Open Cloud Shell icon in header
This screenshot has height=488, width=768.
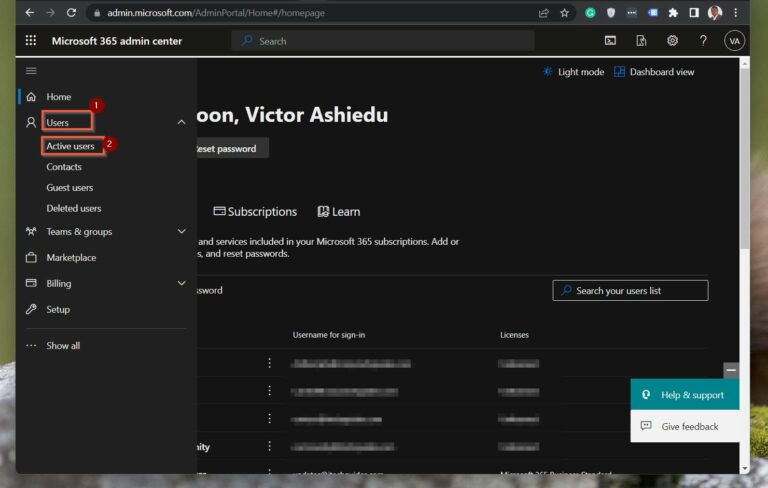(610, 41)
